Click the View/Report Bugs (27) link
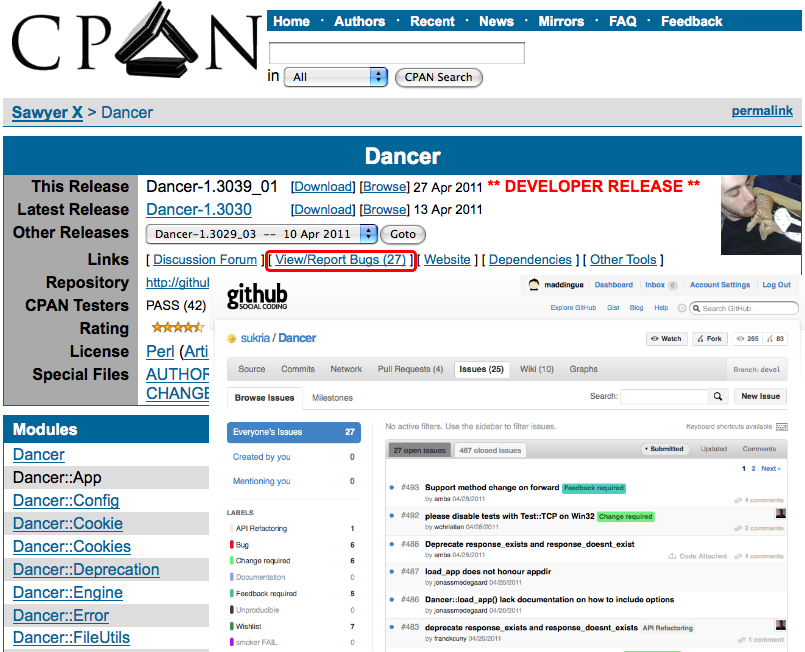This screenshot has width=805, height=652. (341, 260)
